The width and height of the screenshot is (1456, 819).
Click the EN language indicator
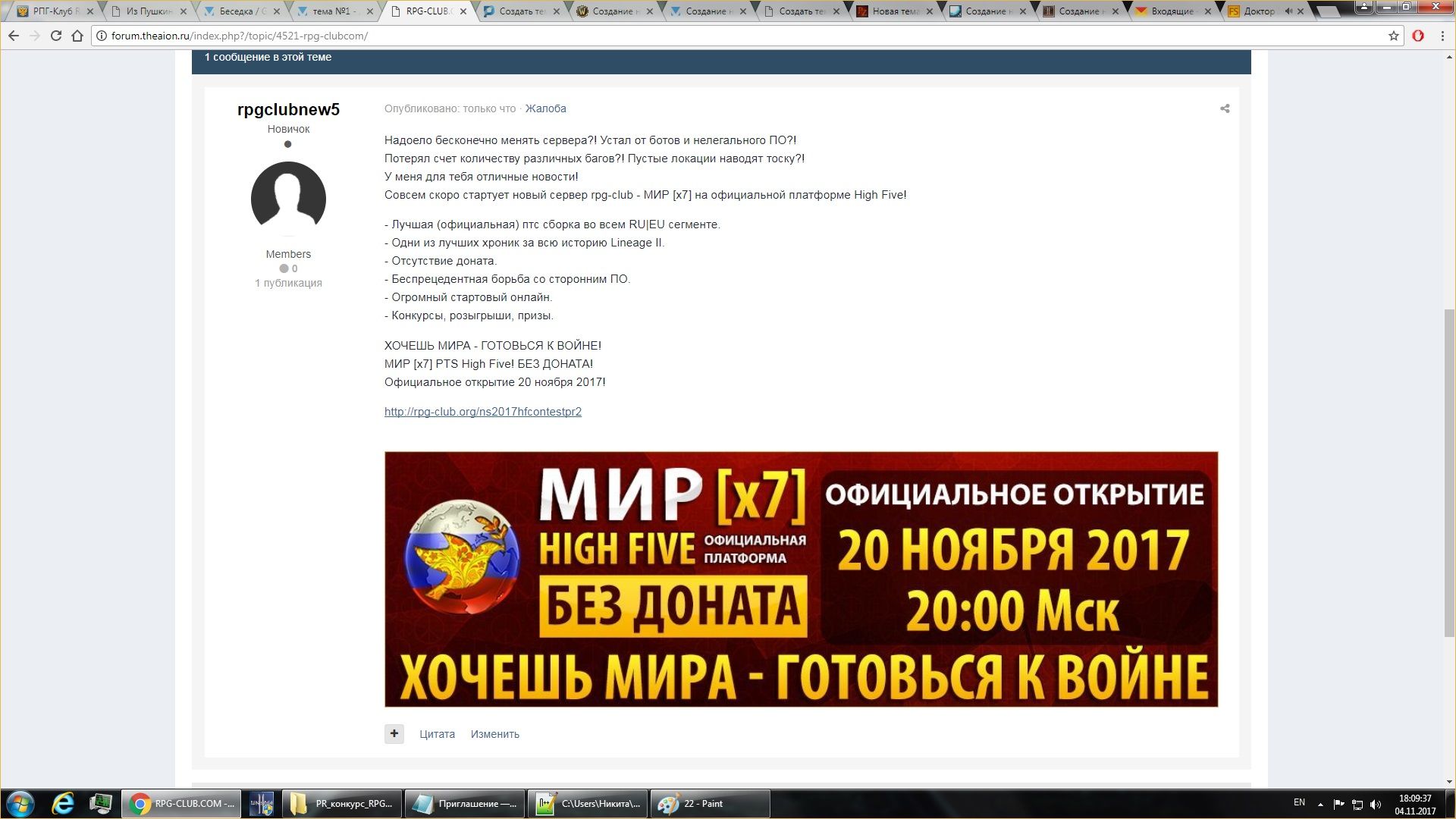pyautogui.click(x=1299, y=802)
